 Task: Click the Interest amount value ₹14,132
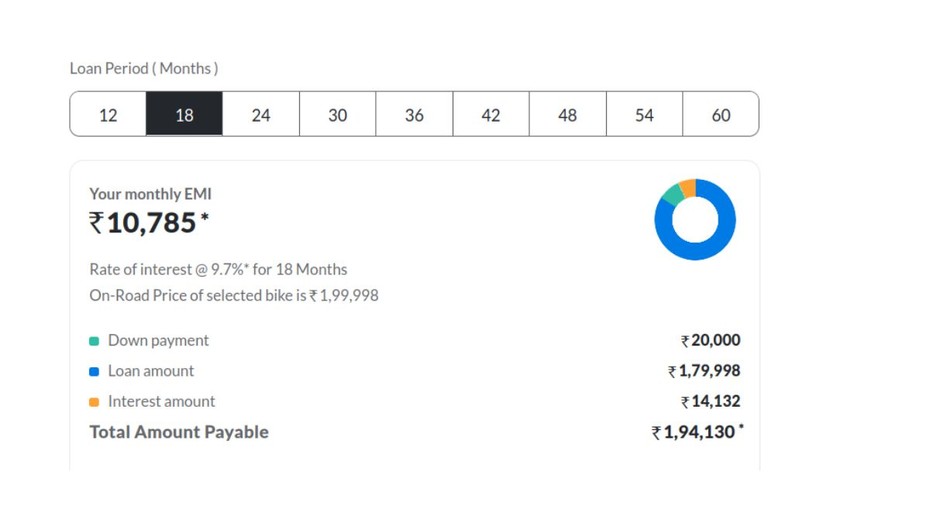tap(711, 402)
